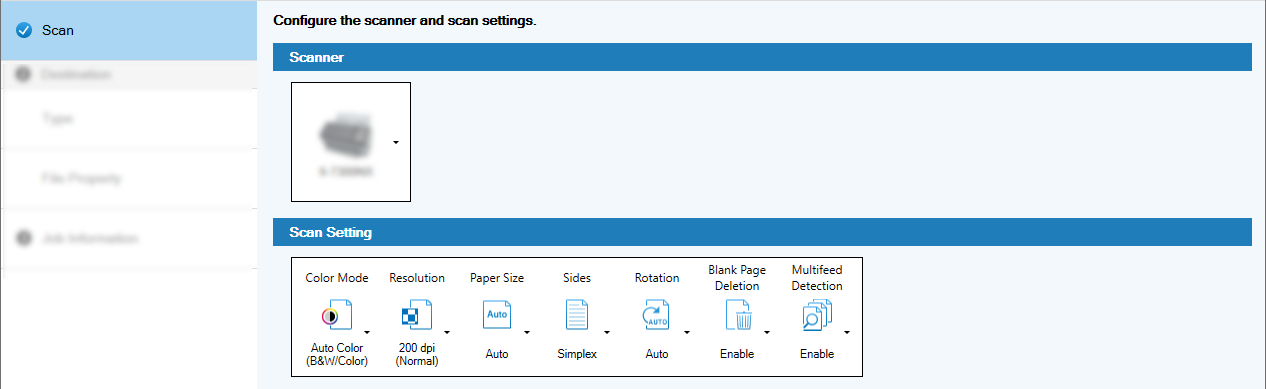Select the Scan step in sidebar
Screen dimensions: 1266x389
[x=128, y=30]
